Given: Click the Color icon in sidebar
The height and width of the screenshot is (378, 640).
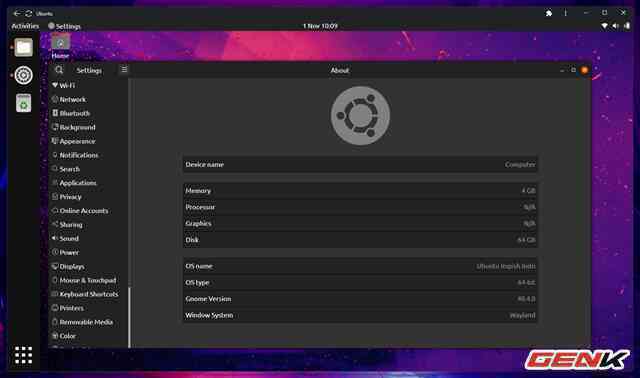Looking at the screenshot, I should [55, 336].
